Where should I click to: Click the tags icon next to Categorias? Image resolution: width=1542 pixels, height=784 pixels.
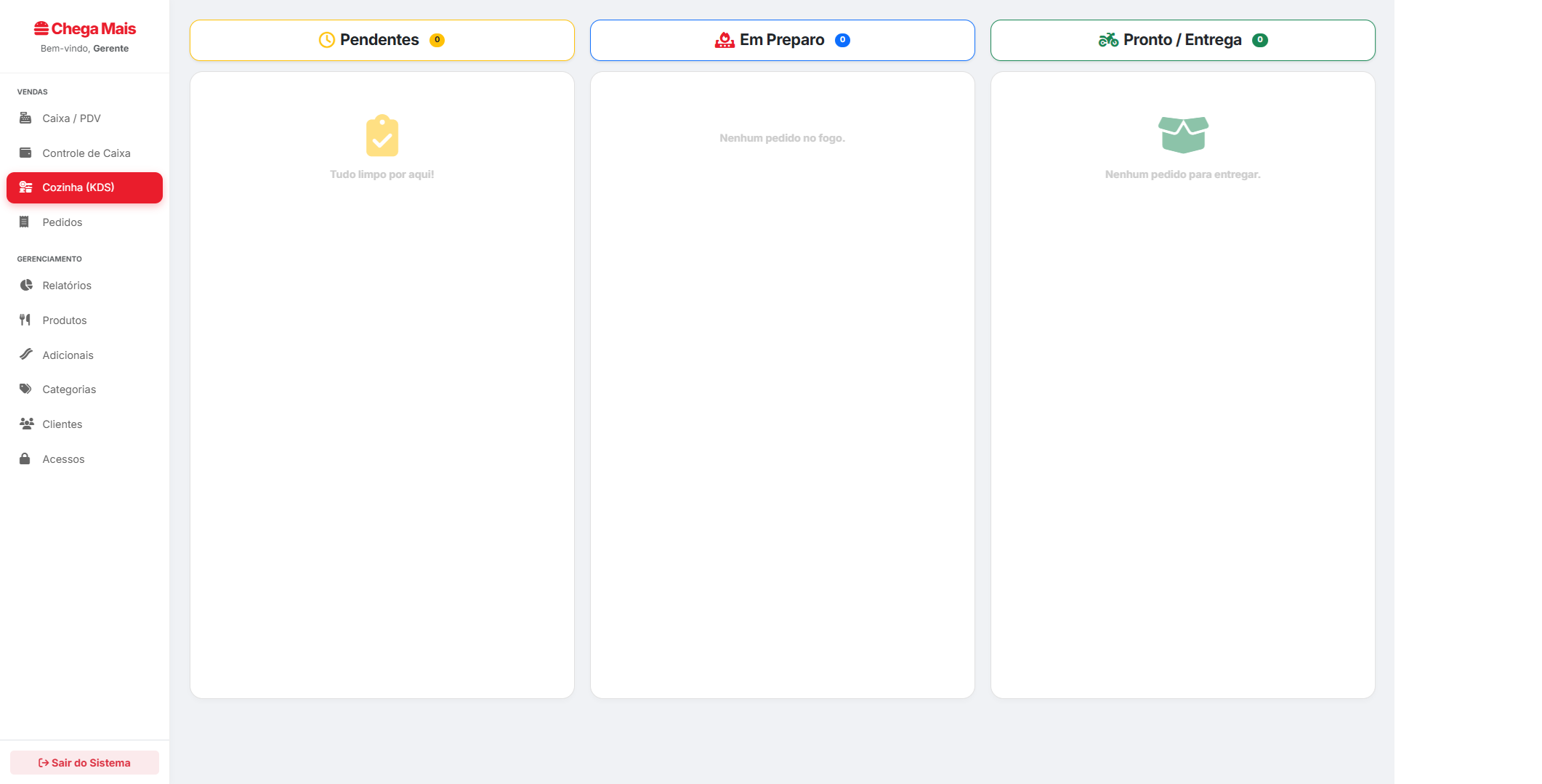(26, 389)
